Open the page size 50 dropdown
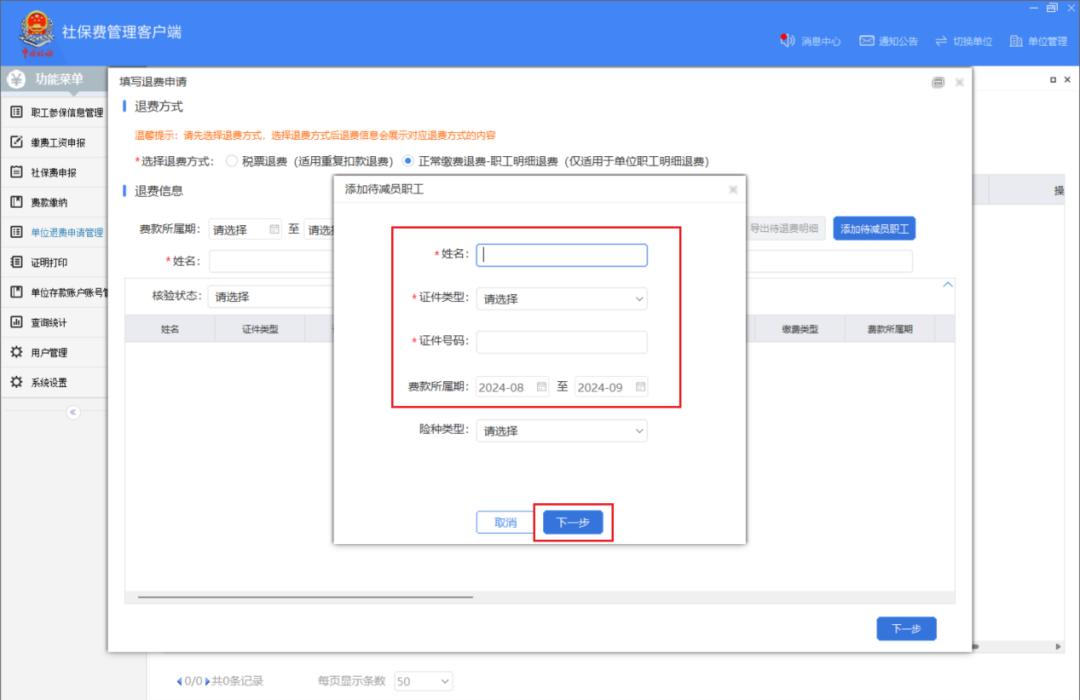Screen dimensions: 1080x700 424,681
